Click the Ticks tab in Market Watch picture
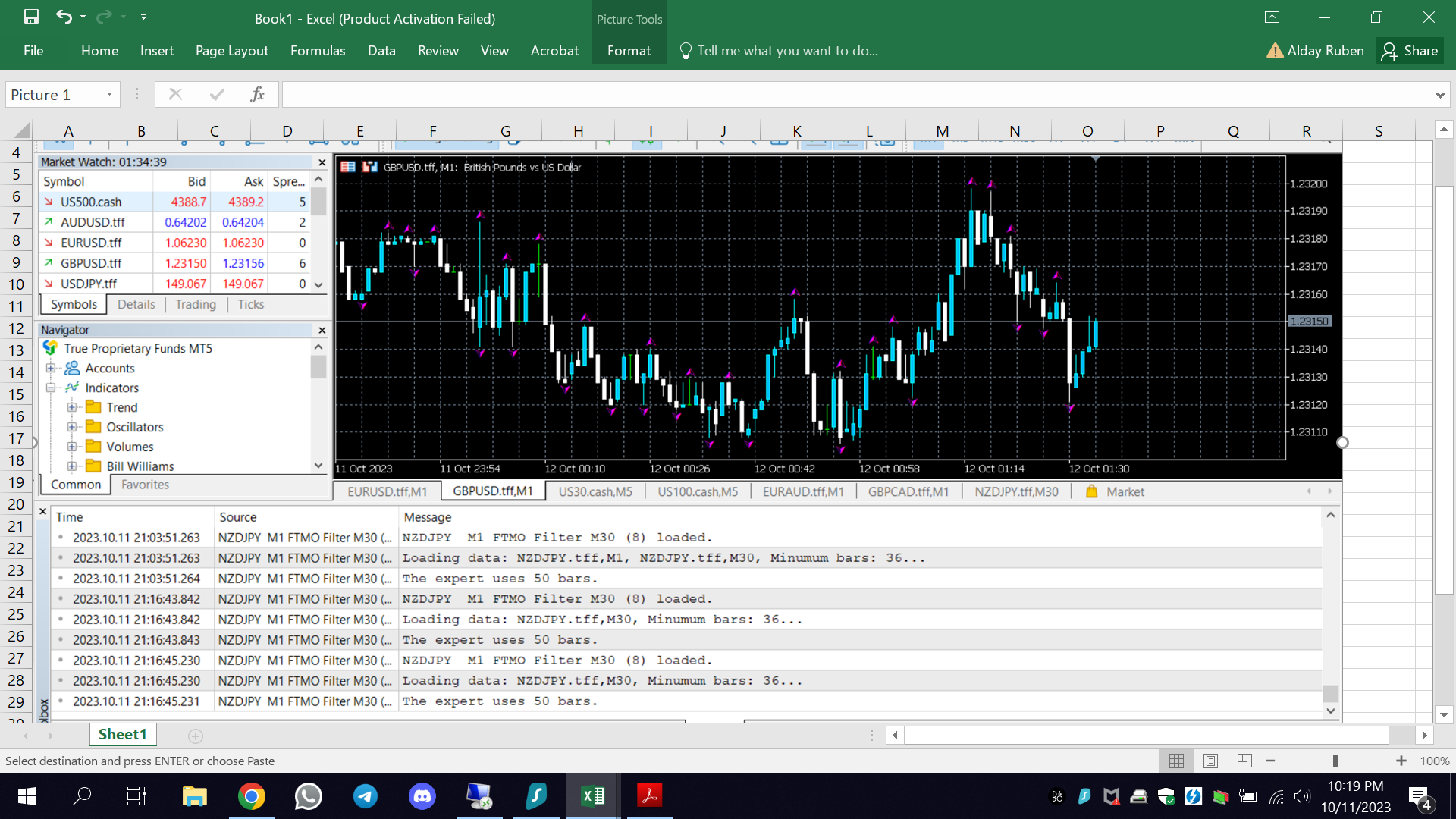This screenshot has height=819, width=1456. tap(250, 304)
